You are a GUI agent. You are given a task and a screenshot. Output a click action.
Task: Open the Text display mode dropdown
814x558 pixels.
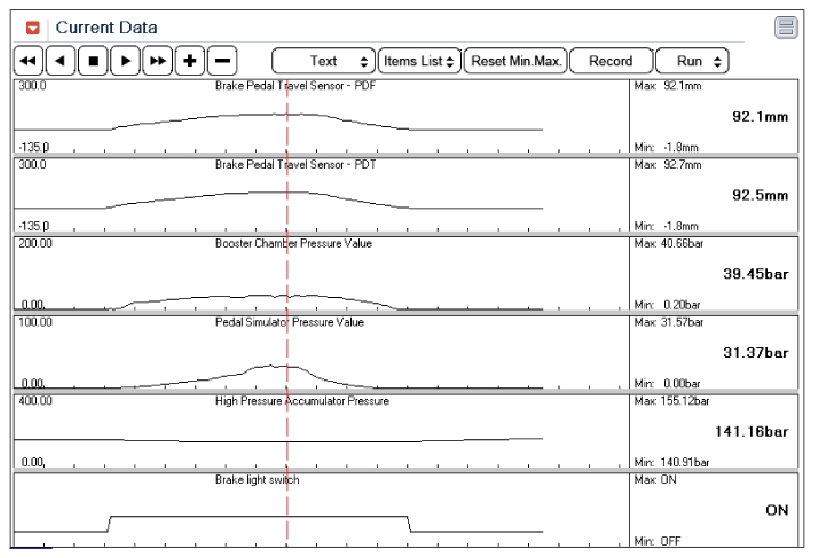(323, 61)
